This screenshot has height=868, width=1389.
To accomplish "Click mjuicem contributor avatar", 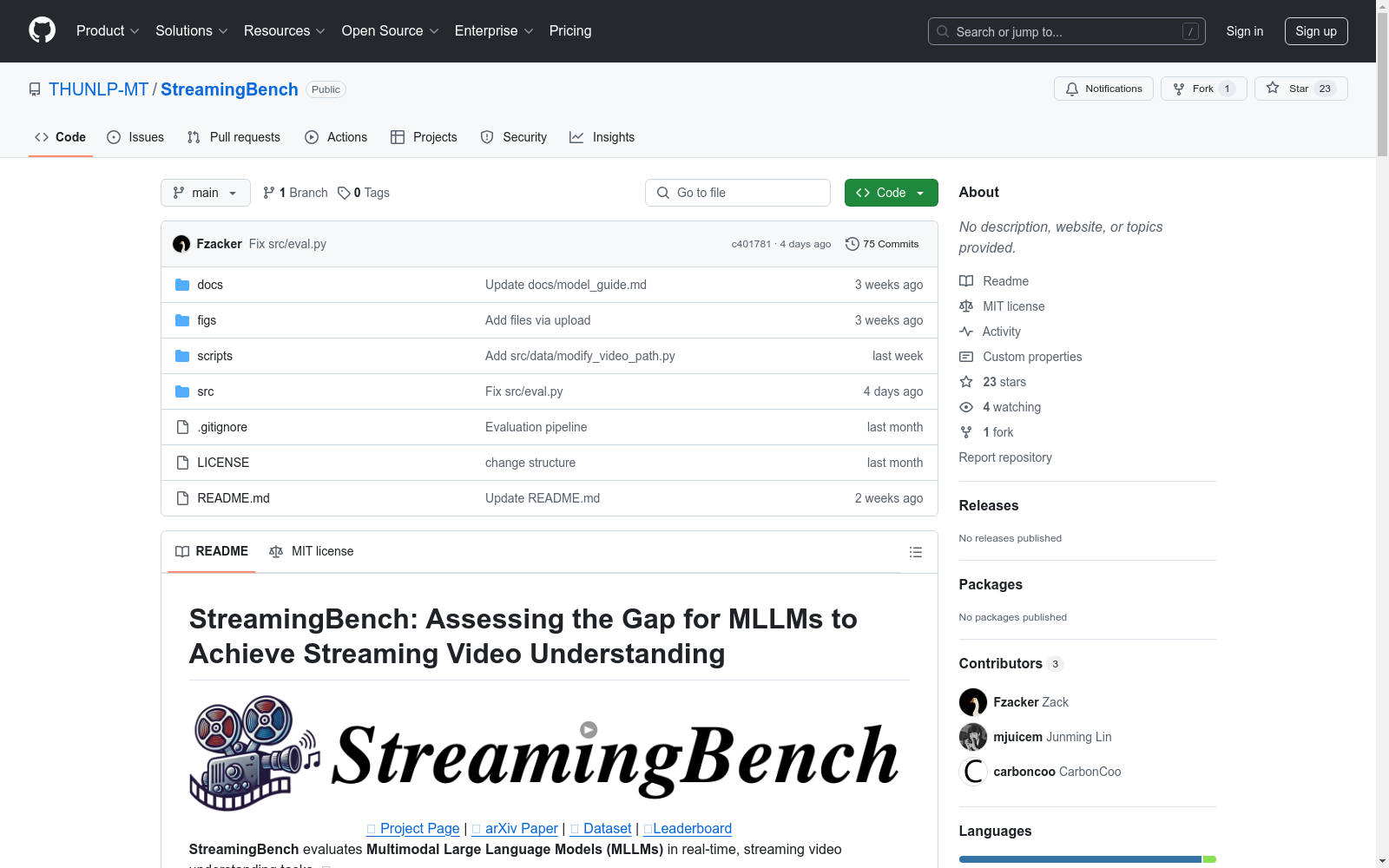I will [973, 737].
